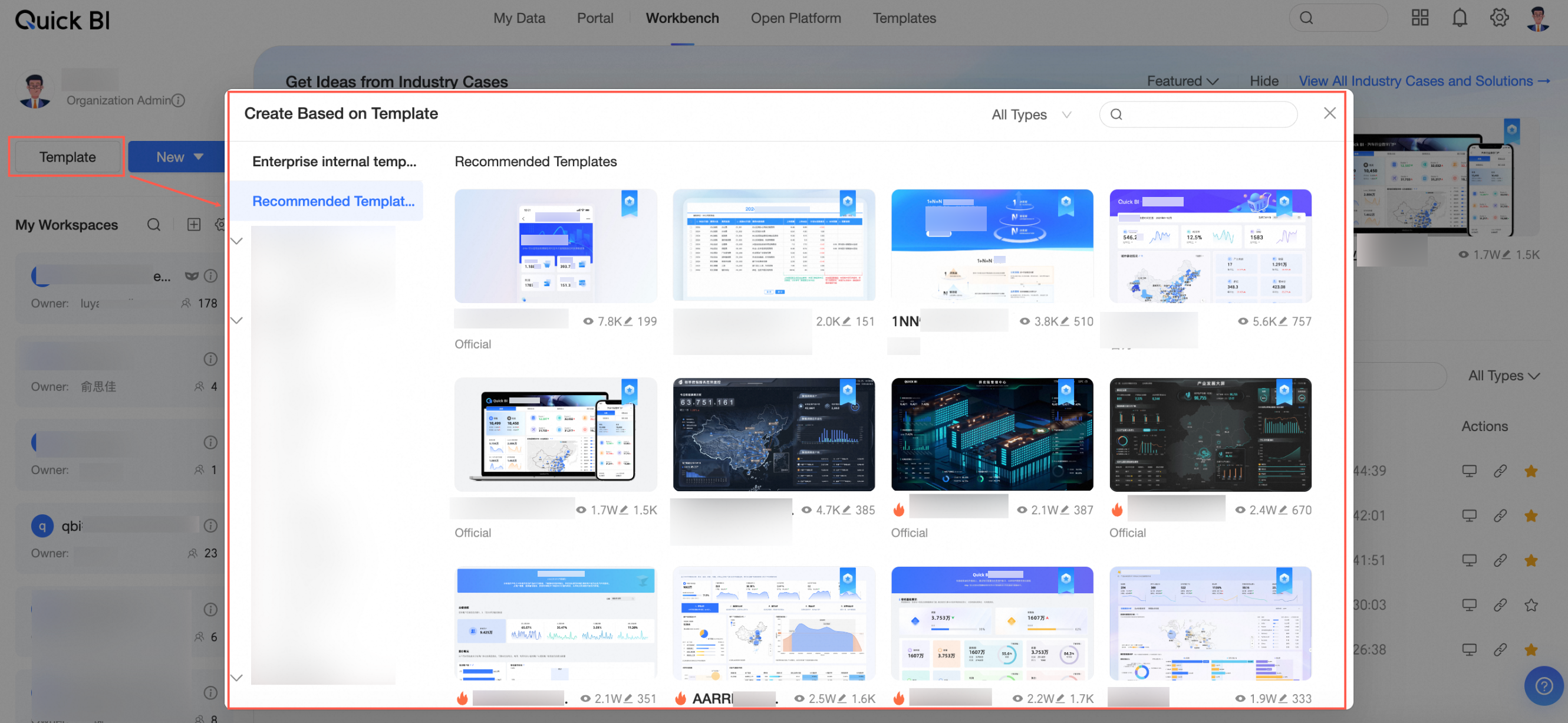Screen dimensions: 1568x723
Task: Click the info icon beside Organization Admin
Action: click(179, 100)
